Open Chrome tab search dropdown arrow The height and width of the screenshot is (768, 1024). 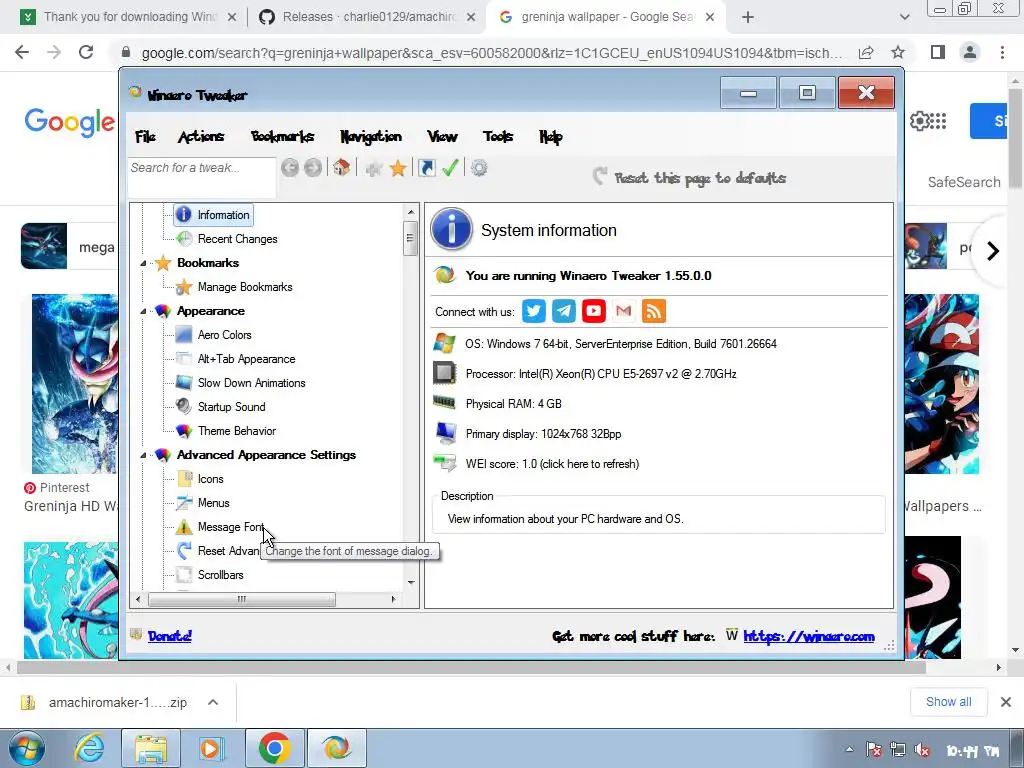click(x=904, y=17)
